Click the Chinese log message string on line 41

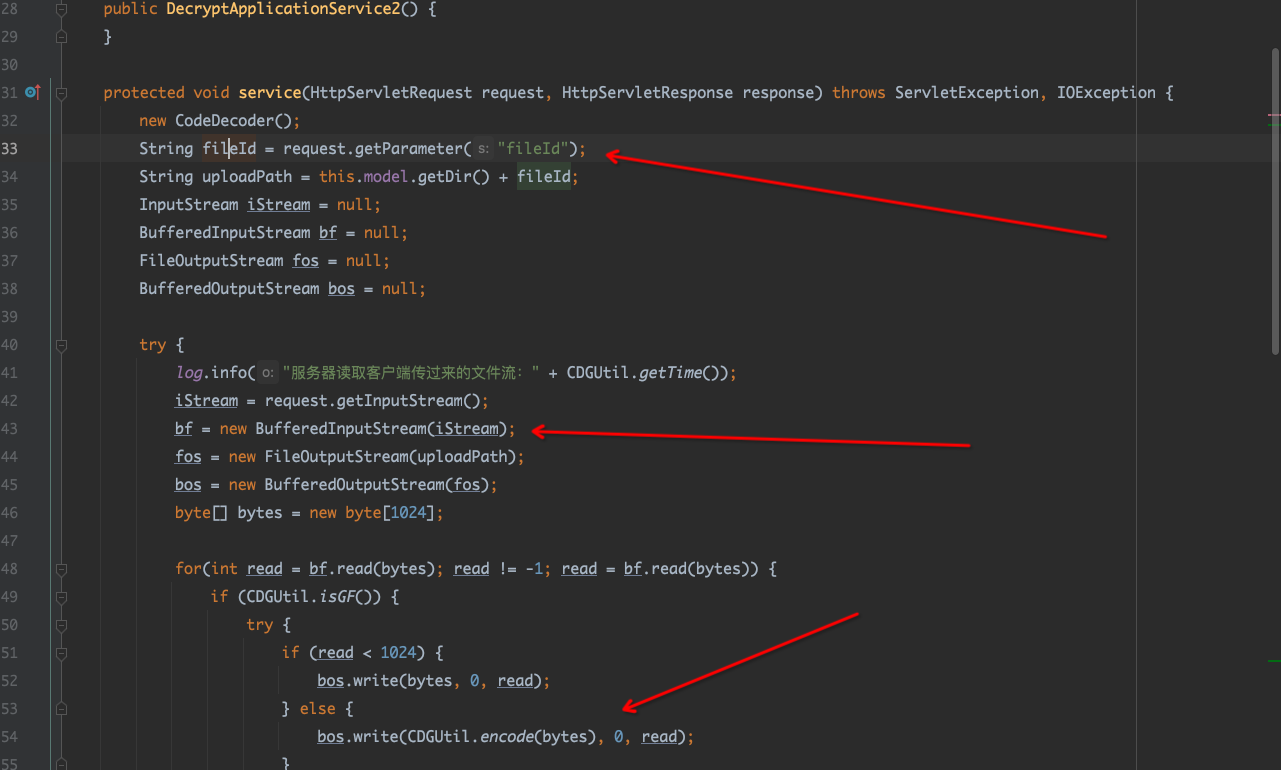pos(411,373)
